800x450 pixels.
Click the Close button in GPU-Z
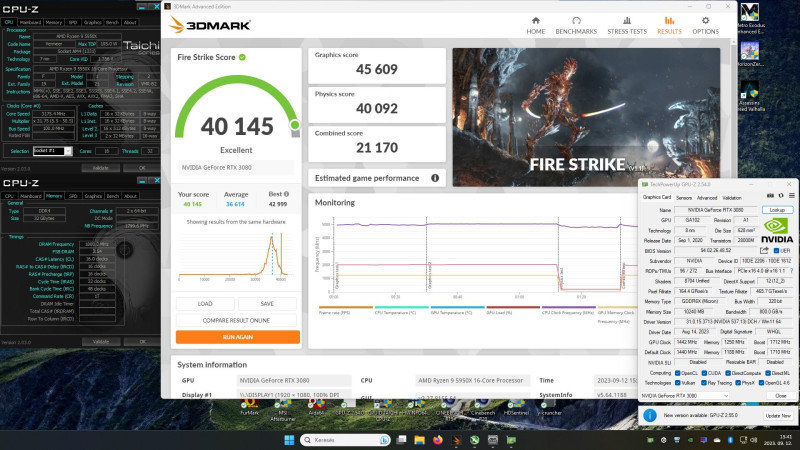[x=781, y=395]
